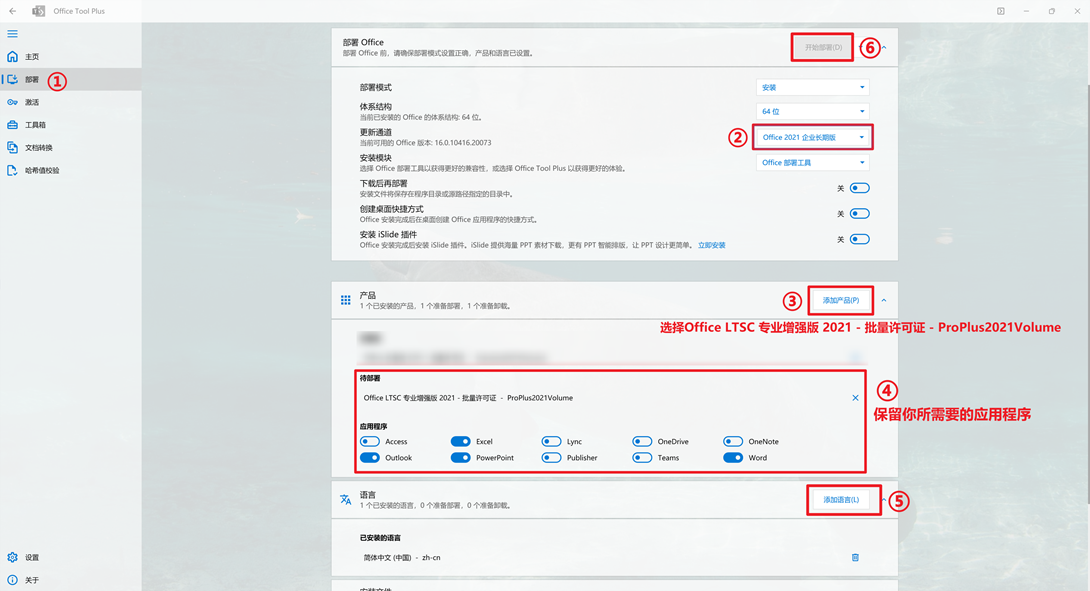Image resolution: width=1090 pixels, height=591 pixels.
Task: Open the 部署模式 dropdown showing 安装
Action: coord(813,88)
